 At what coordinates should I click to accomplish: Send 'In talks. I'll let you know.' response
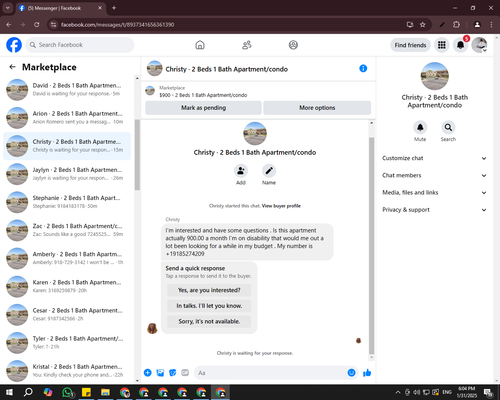[209, 306]
